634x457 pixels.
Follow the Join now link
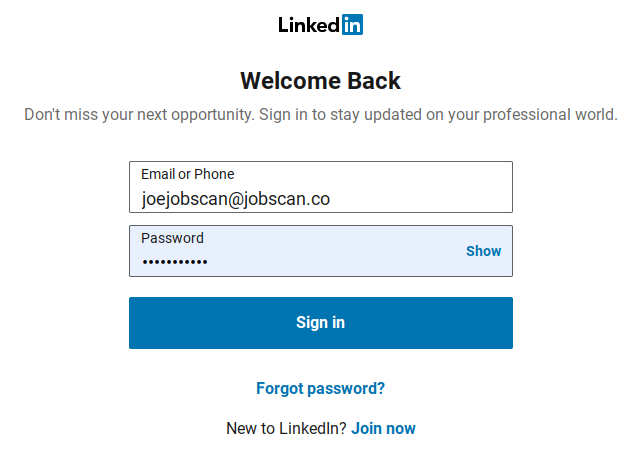coord(383,428)
